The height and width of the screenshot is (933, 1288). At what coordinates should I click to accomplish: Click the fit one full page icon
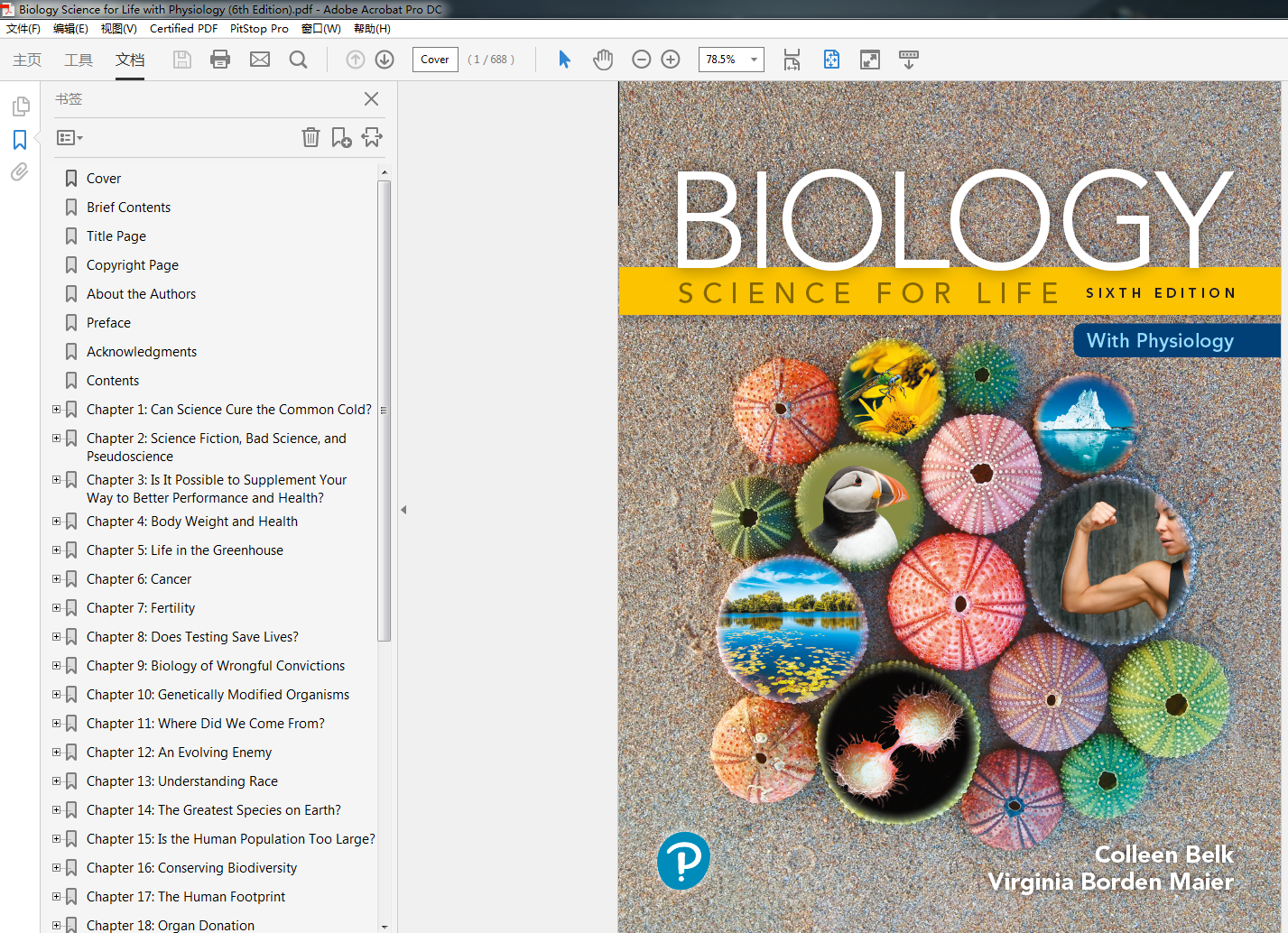(831, 60)
